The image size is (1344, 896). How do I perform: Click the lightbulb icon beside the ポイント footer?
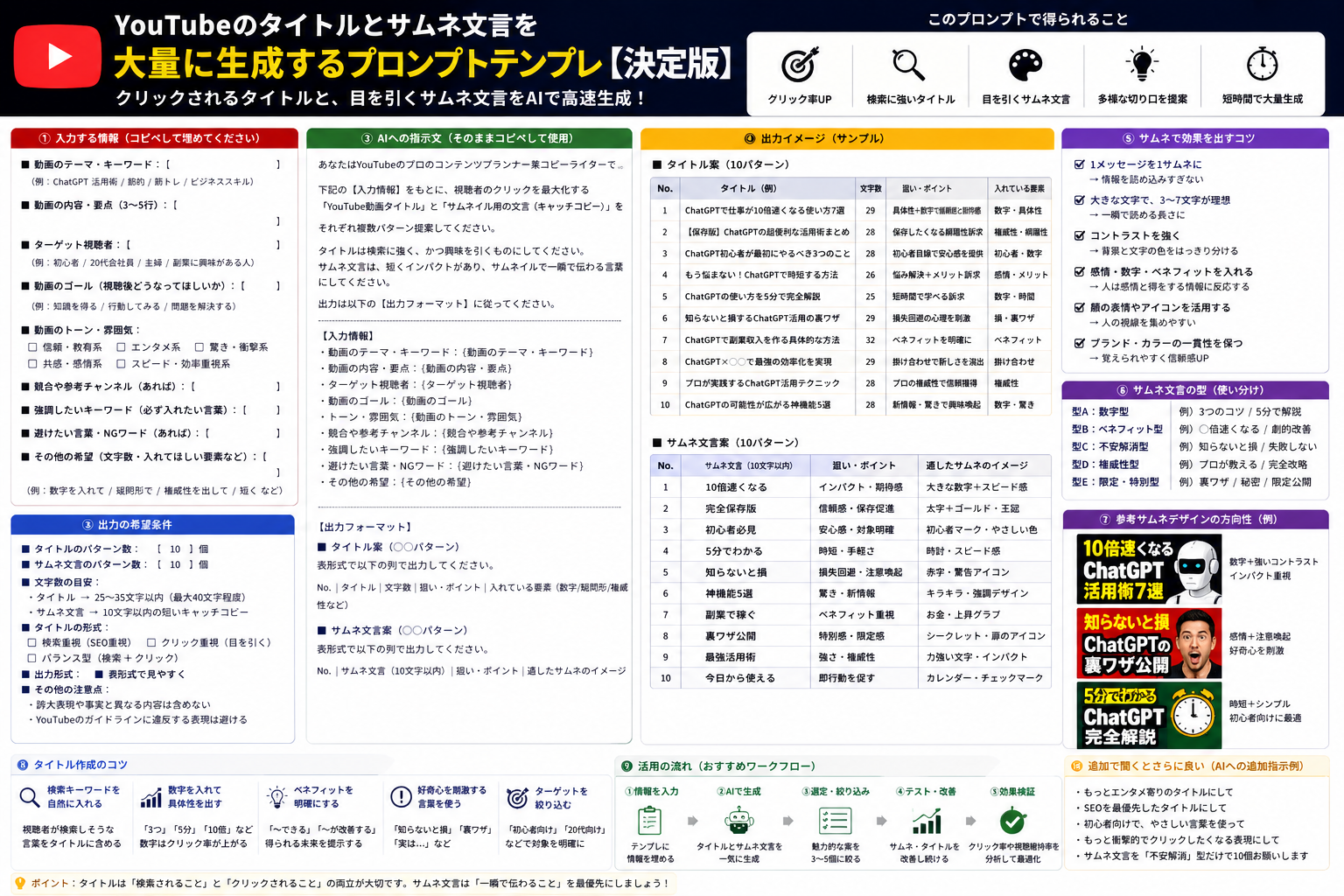(20, 883)
